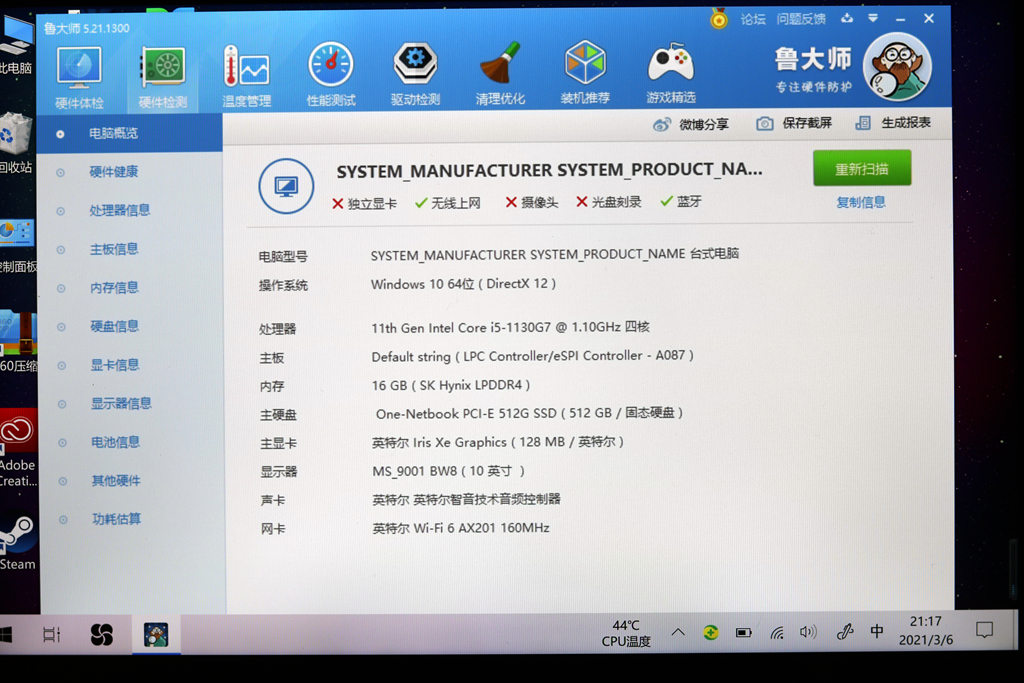1024x683 pixels.
Task: Click the battery icon in system tray
Action: tap(743, 632)
